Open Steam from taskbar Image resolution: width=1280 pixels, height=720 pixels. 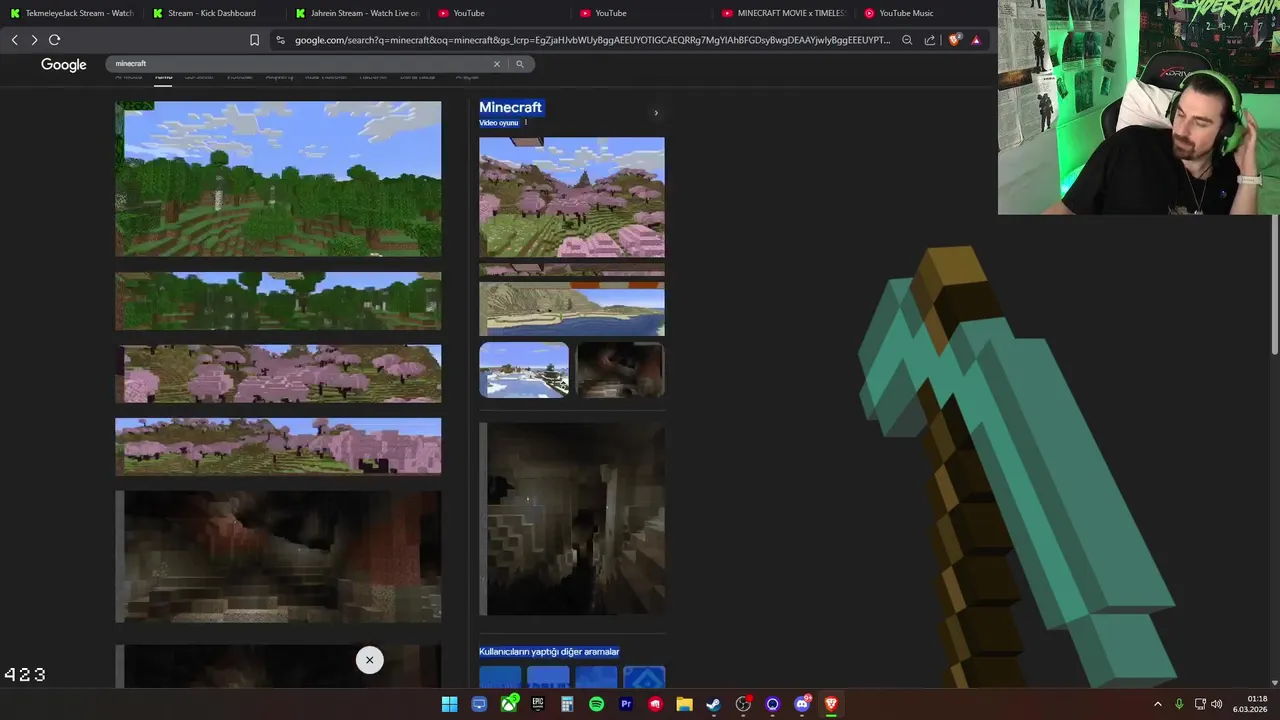coord(713,704)
